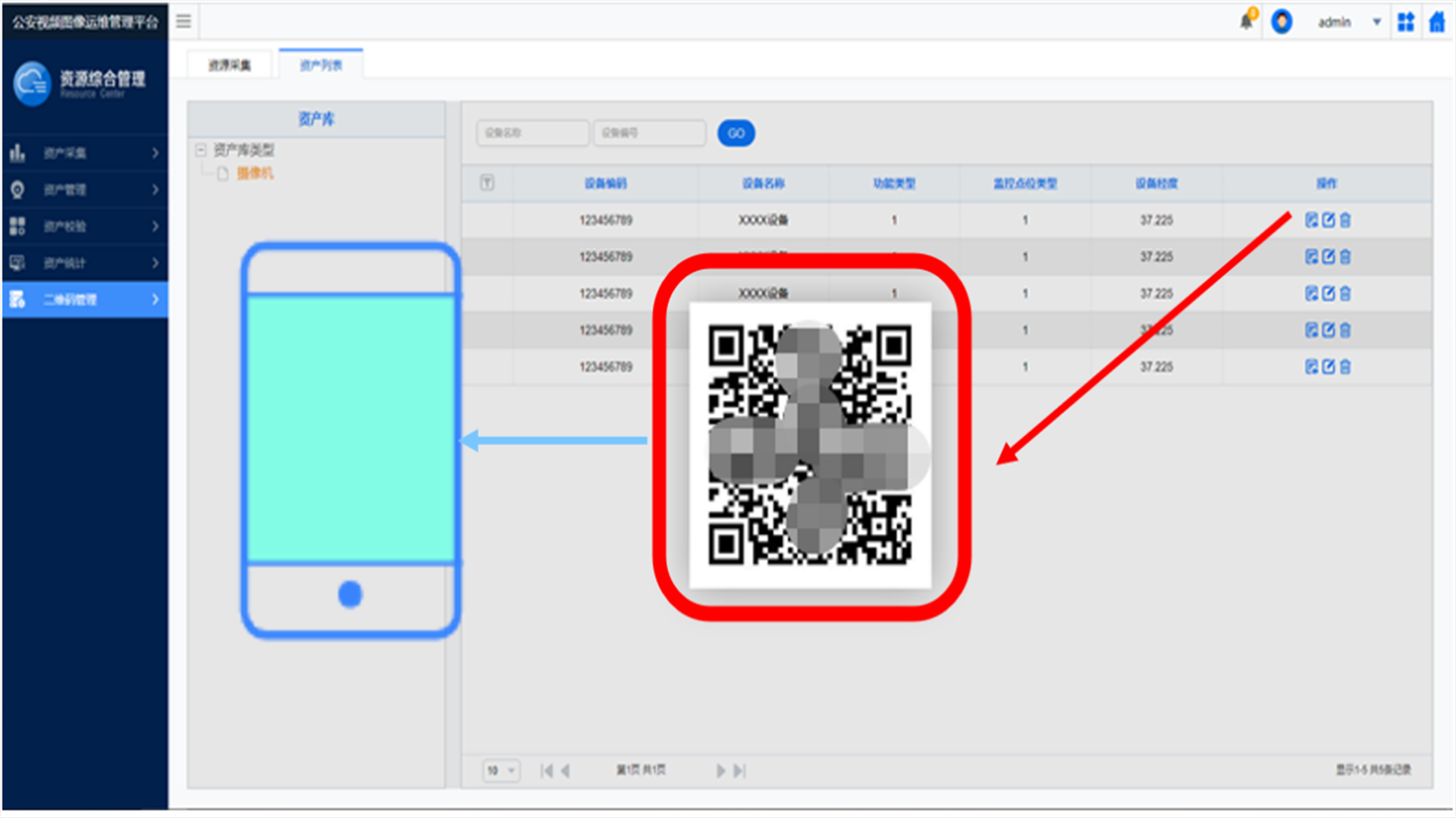Click the user avatar icon
This screenshot has height=818, width=1456.
click(x=1282, y=21)
